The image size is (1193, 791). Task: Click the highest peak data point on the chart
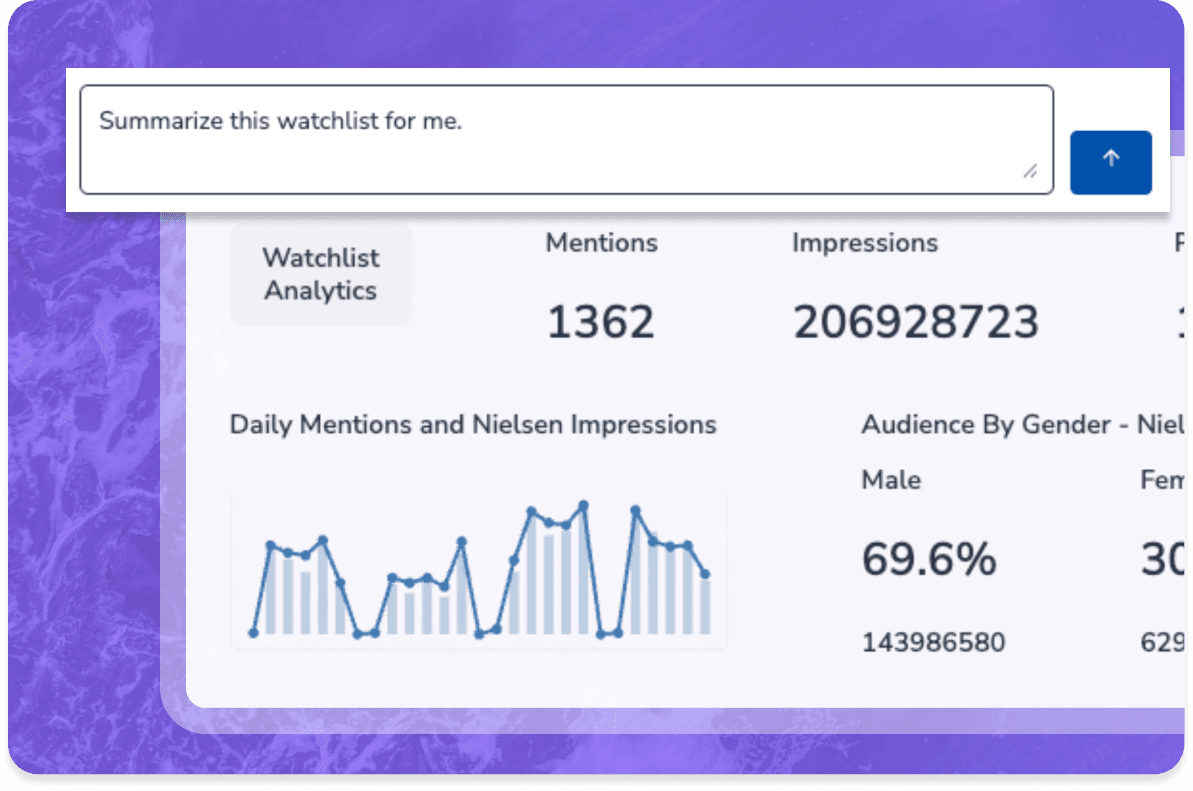pos(583,501)
